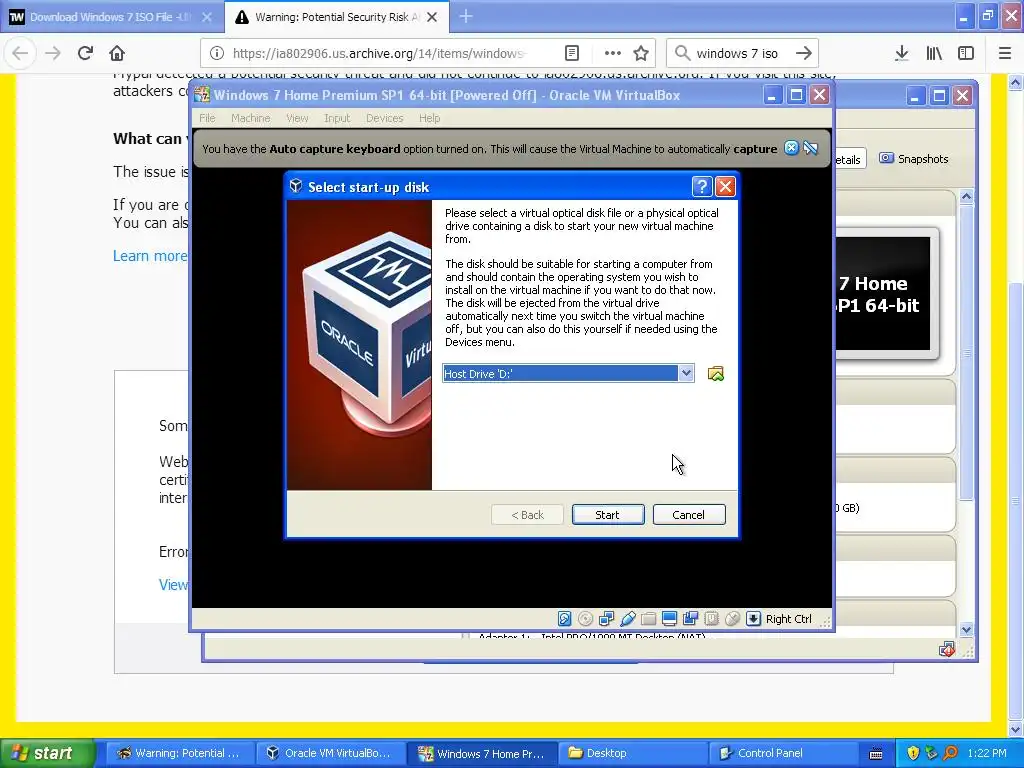Open the Host Drive 'D:' dropdown

point(686,374)
